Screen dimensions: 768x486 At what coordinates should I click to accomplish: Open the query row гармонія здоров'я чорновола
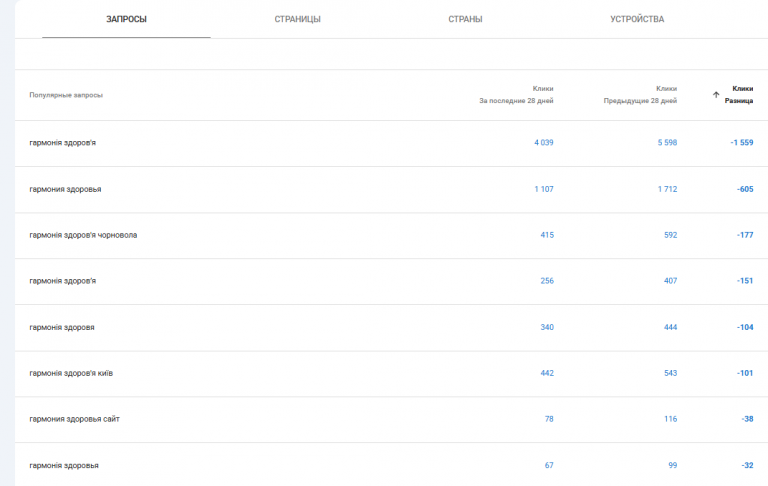(391, 235)
